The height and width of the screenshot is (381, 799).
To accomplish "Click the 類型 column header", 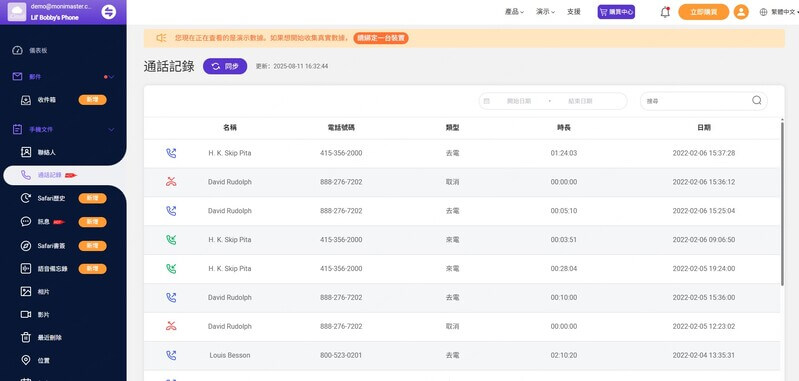I will [x=452, y=128].
